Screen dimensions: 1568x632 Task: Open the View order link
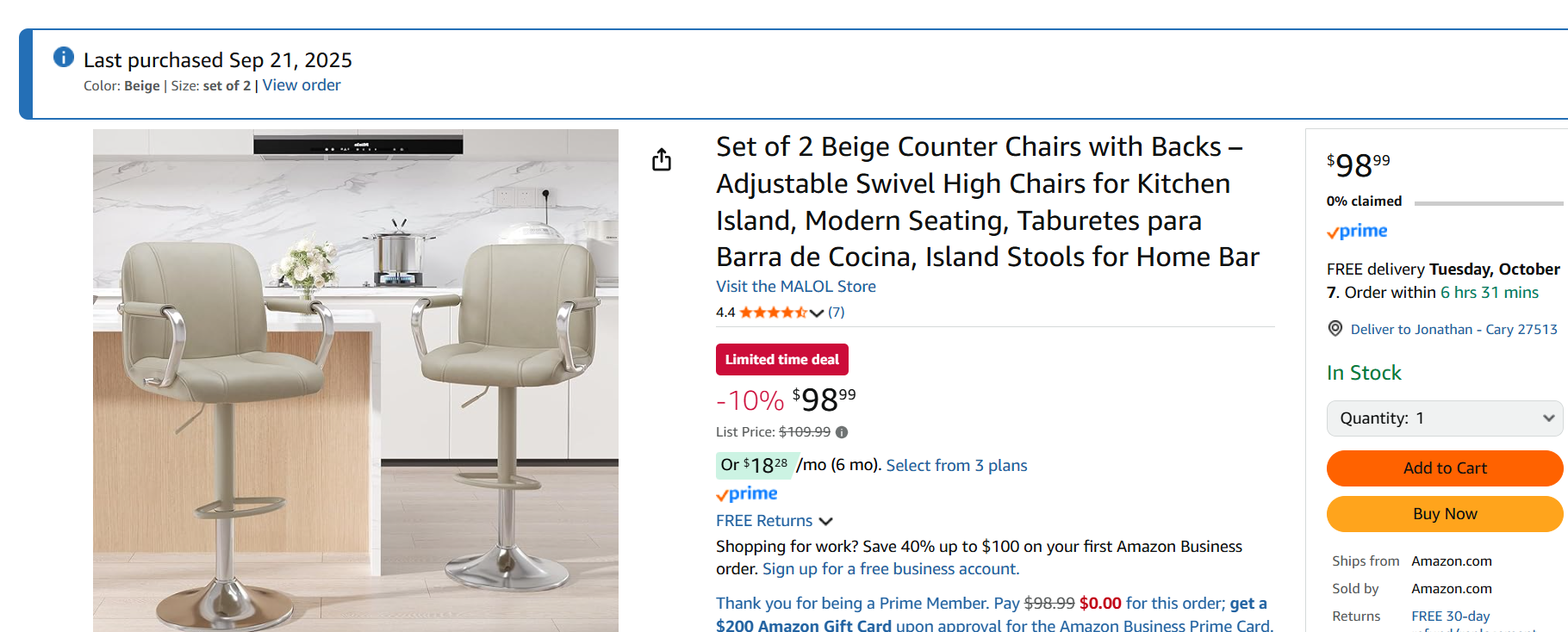coord(302,85)
